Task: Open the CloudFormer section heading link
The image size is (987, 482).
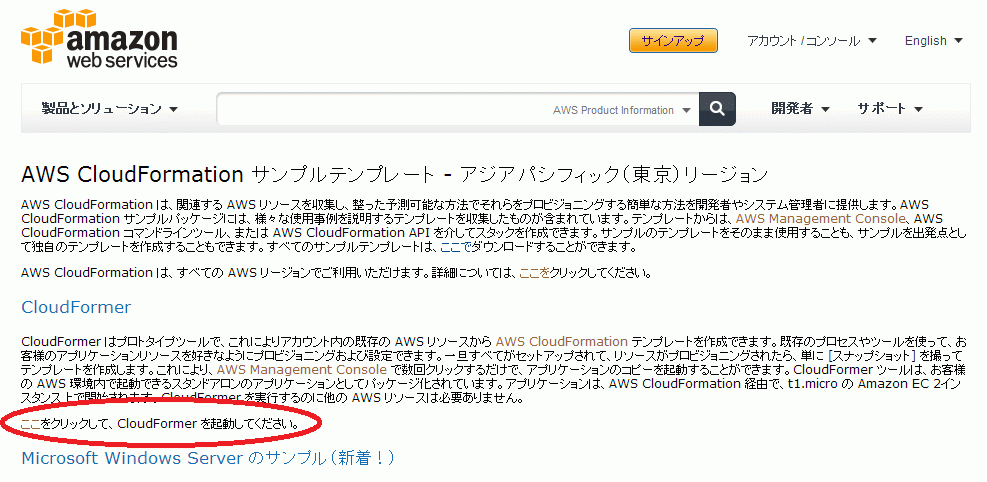Action: 76,307
